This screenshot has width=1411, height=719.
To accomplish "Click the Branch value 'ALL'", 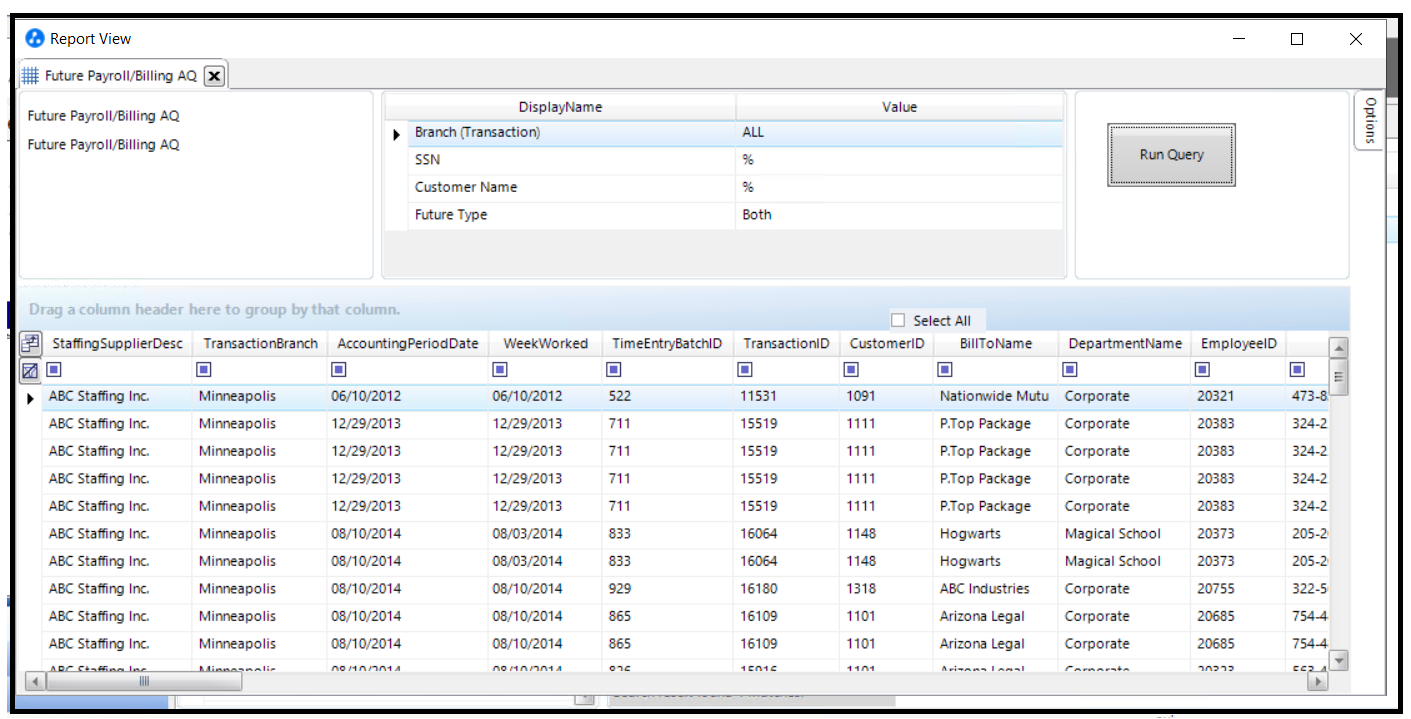I will pyautogui.click(x=753, y=133).
